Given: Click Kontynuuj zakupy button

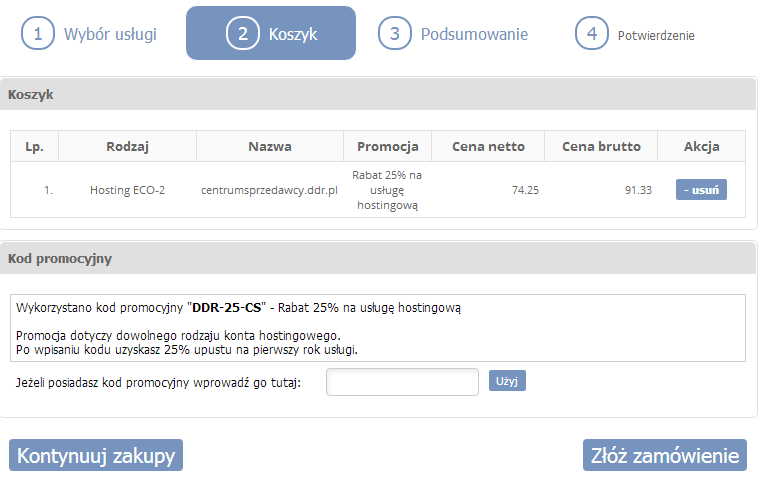Looking at the screenshot, I should pos(96,455).
